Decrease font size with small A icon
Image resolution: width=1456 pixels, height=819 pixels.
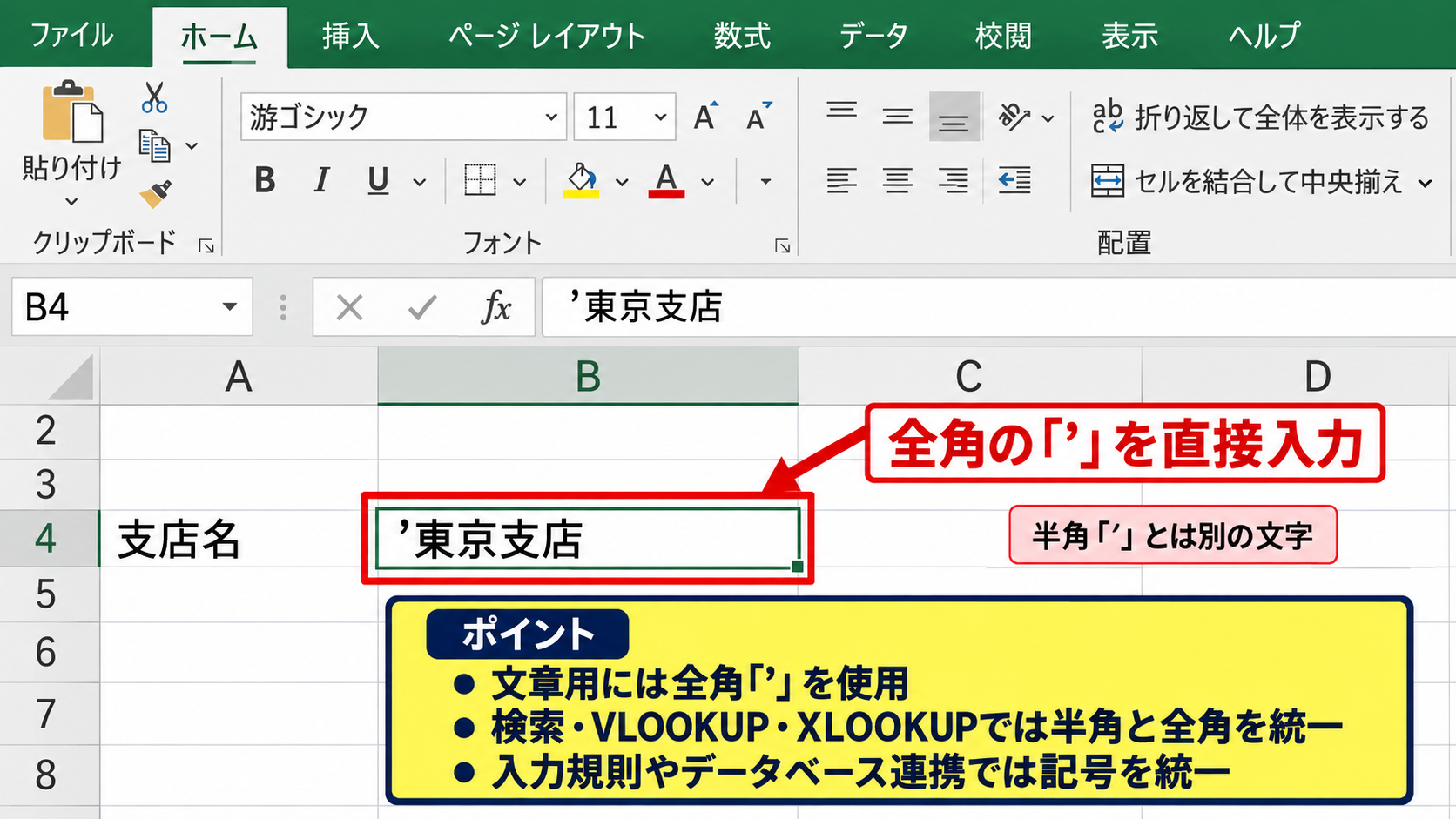pos(758,117)
